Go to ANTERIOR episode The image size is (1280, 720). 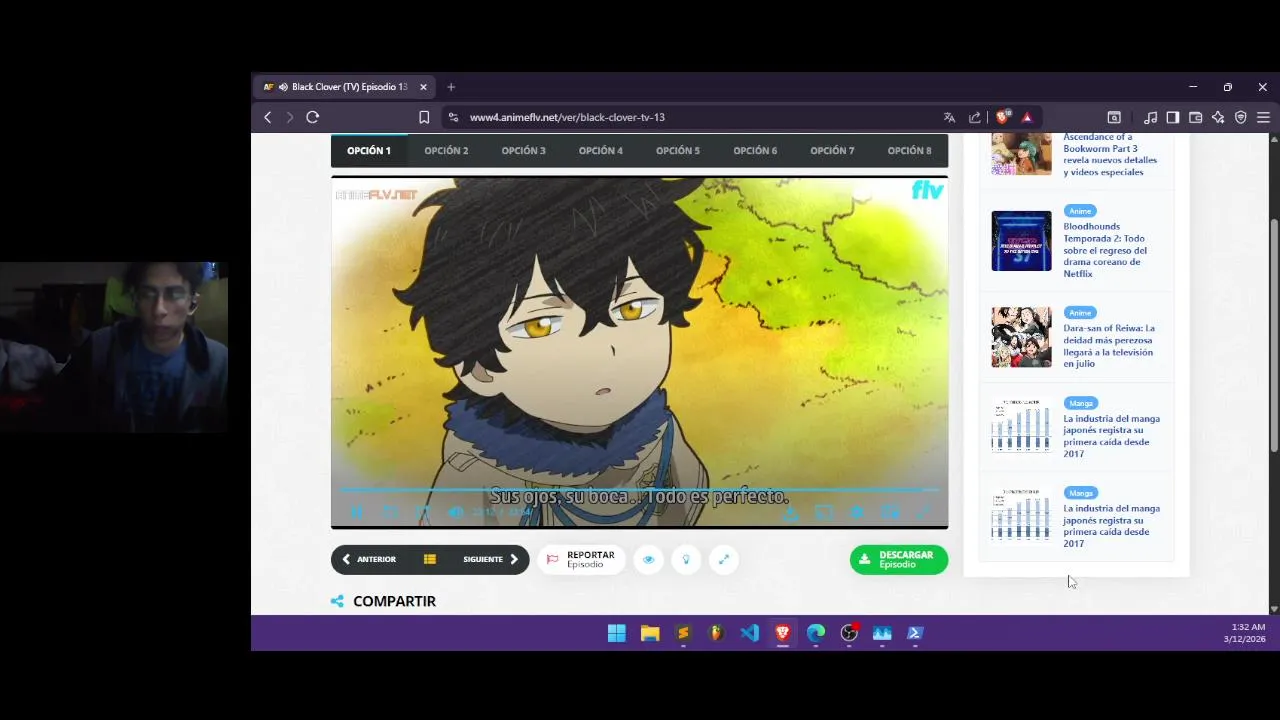369,559
